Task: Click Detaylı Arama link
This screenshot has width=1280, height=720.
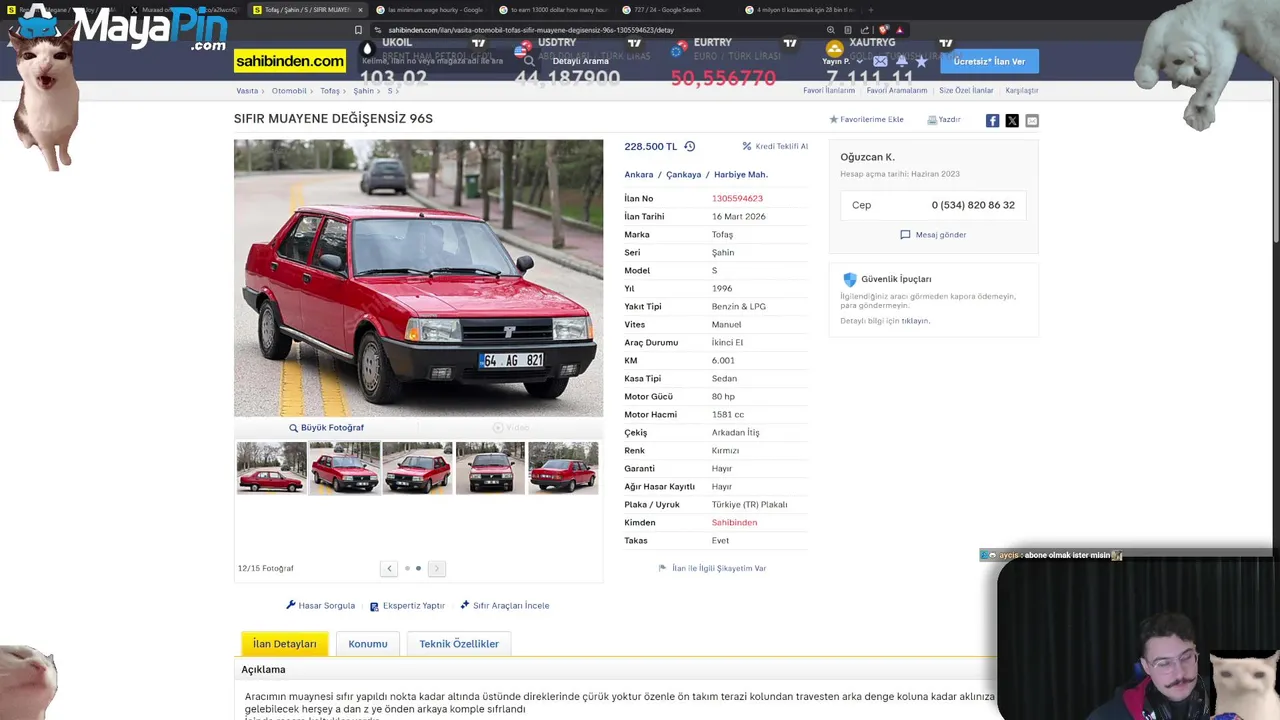Action: coord(581,61)
